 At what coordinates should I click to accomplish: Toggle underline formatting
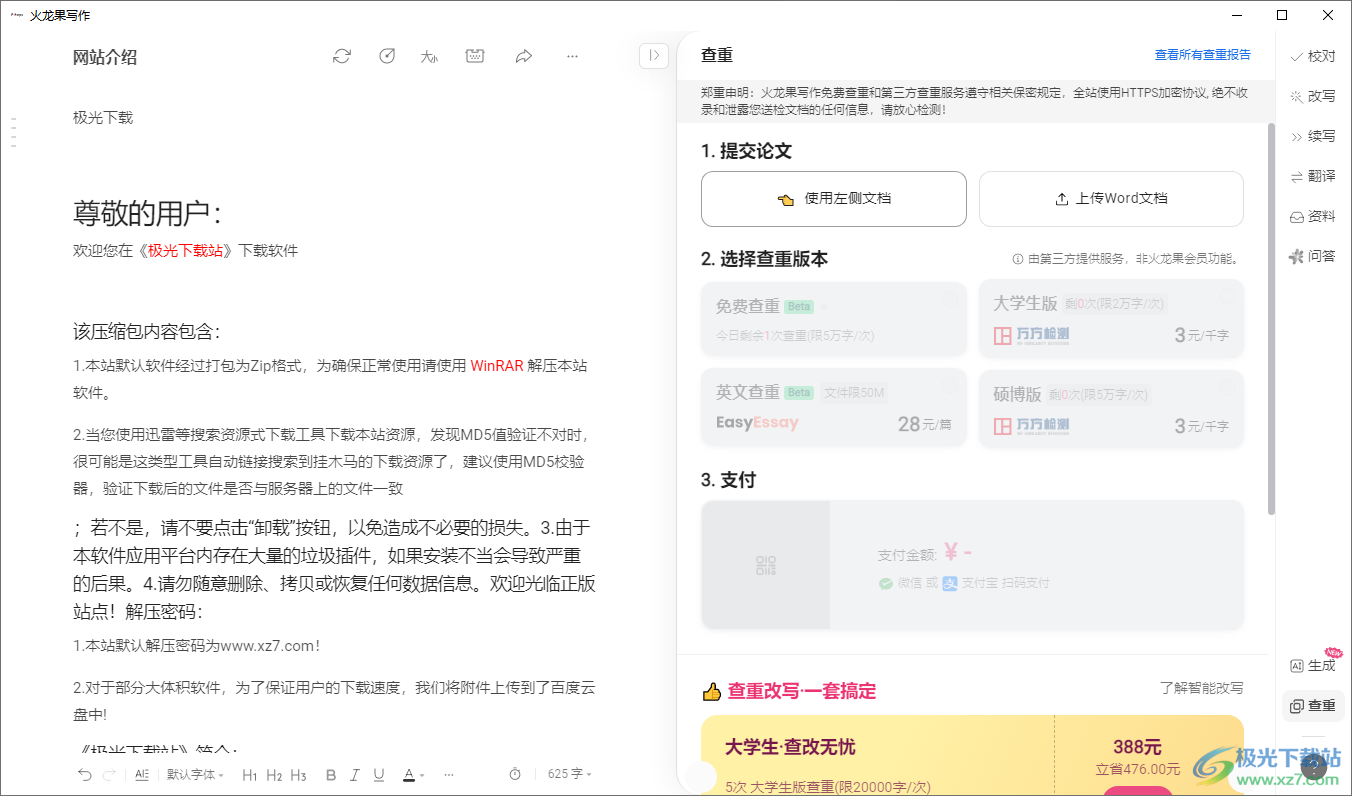pyautogui.click(x=379, y=775)
